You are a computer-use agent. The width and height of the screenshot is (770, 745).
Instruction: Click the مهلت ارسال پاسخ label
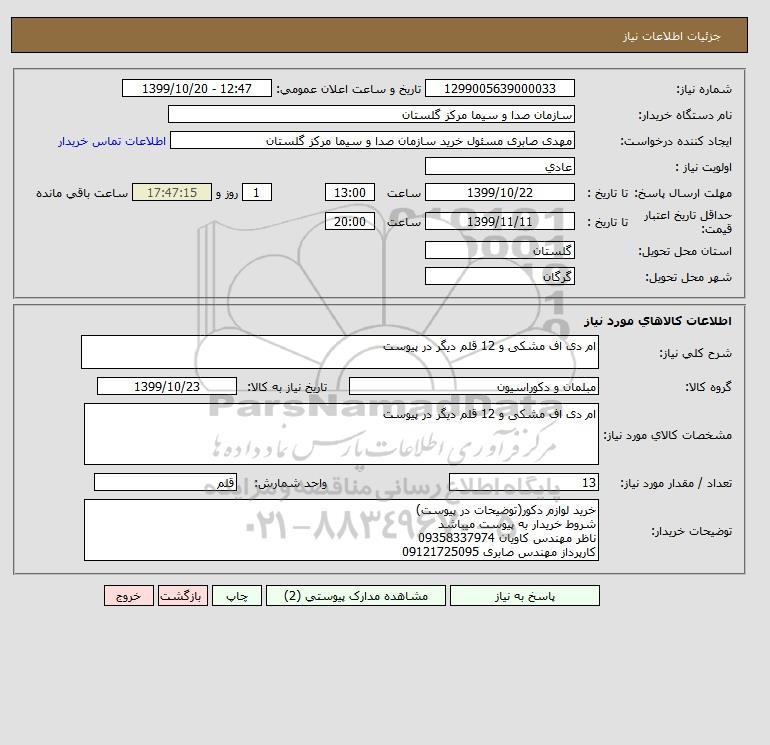click(x=684, y=193)
